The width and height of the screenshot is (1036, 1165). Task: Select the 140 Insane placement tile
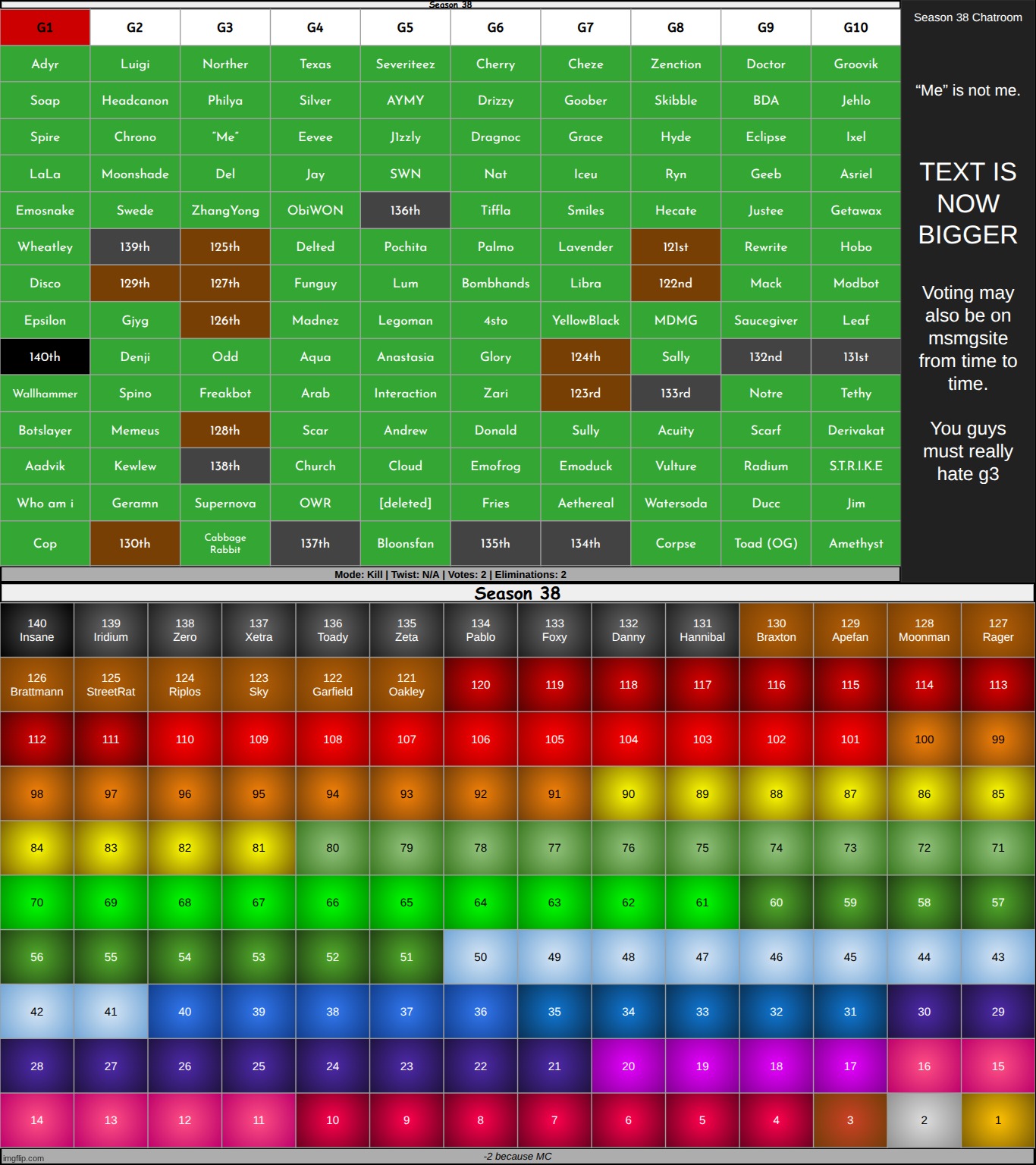[37, 630]
